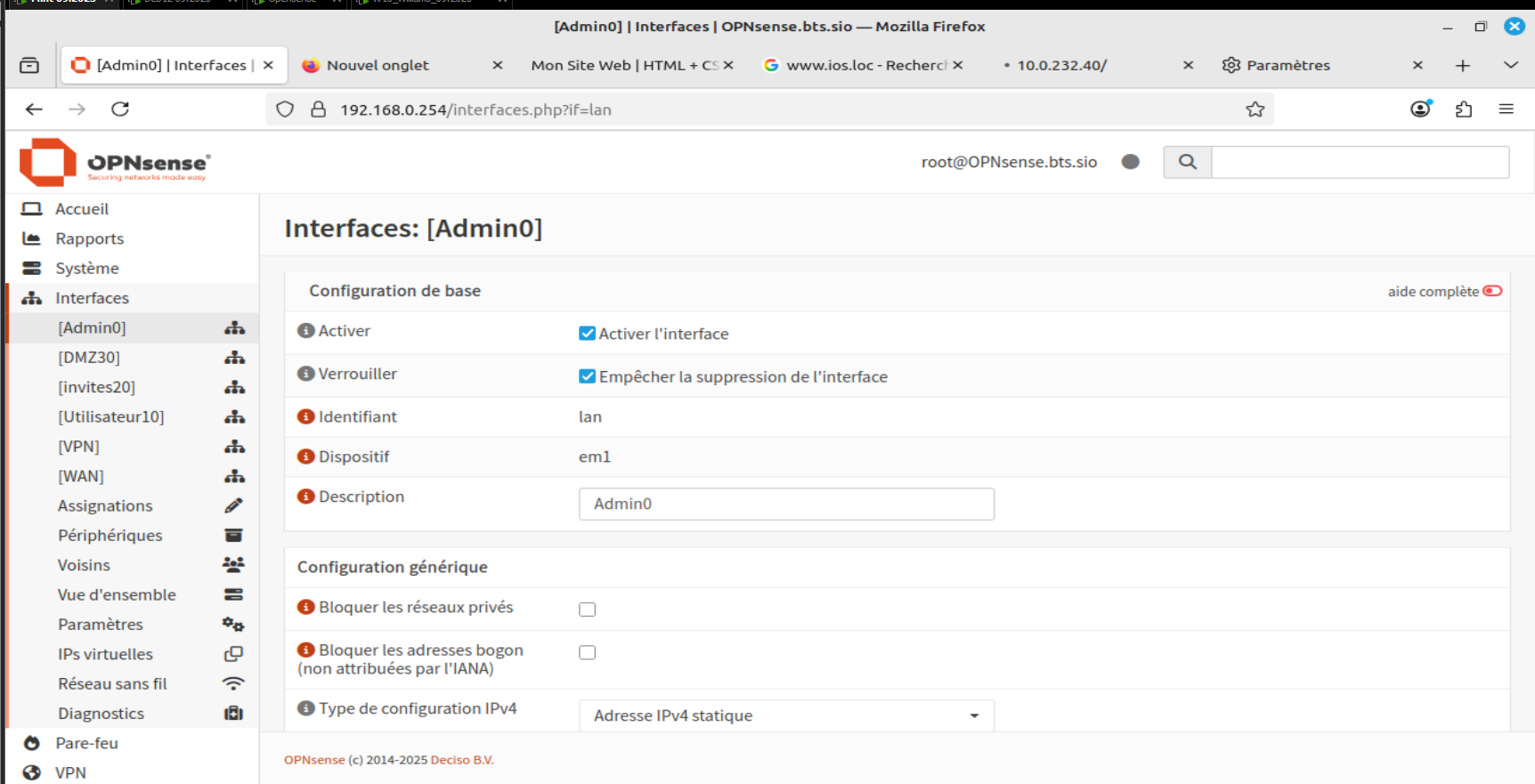1535x784 pixels.
Task: Open the OPNsense footer link
Action: coord(314,760)
